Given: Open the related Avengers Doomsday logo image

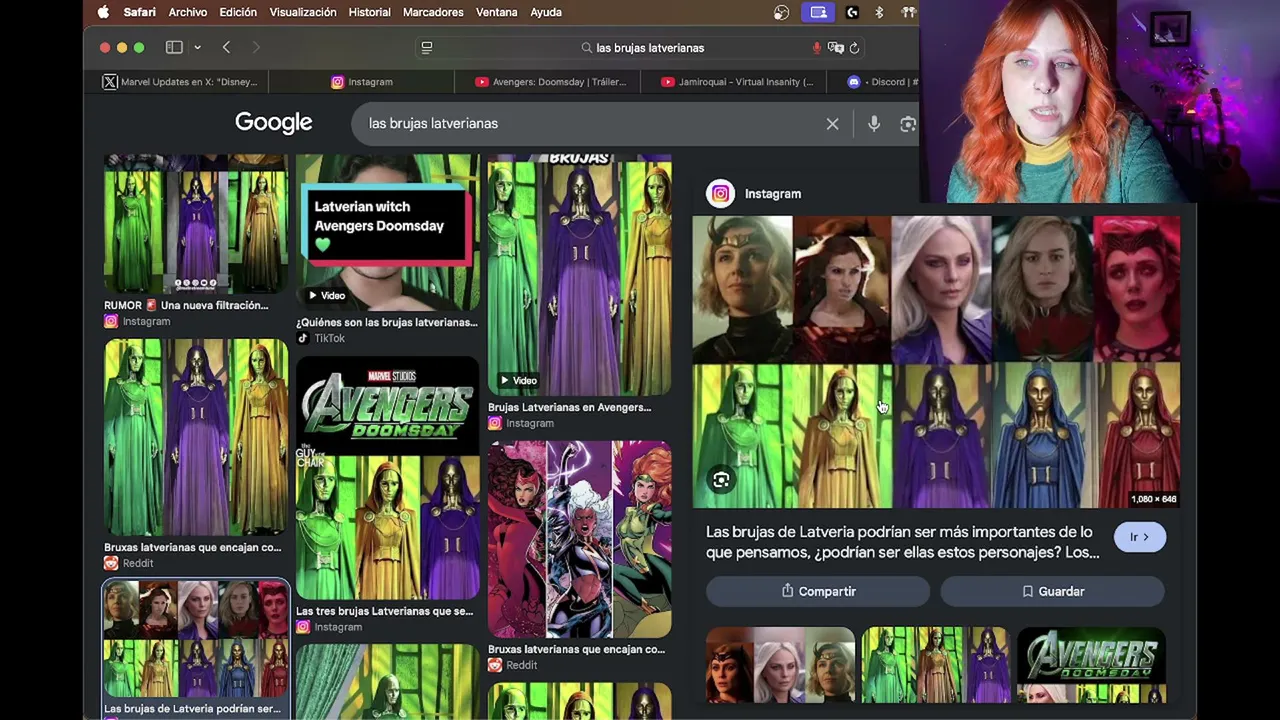Looking at the screenshot, I should [x=1091, y=665].
